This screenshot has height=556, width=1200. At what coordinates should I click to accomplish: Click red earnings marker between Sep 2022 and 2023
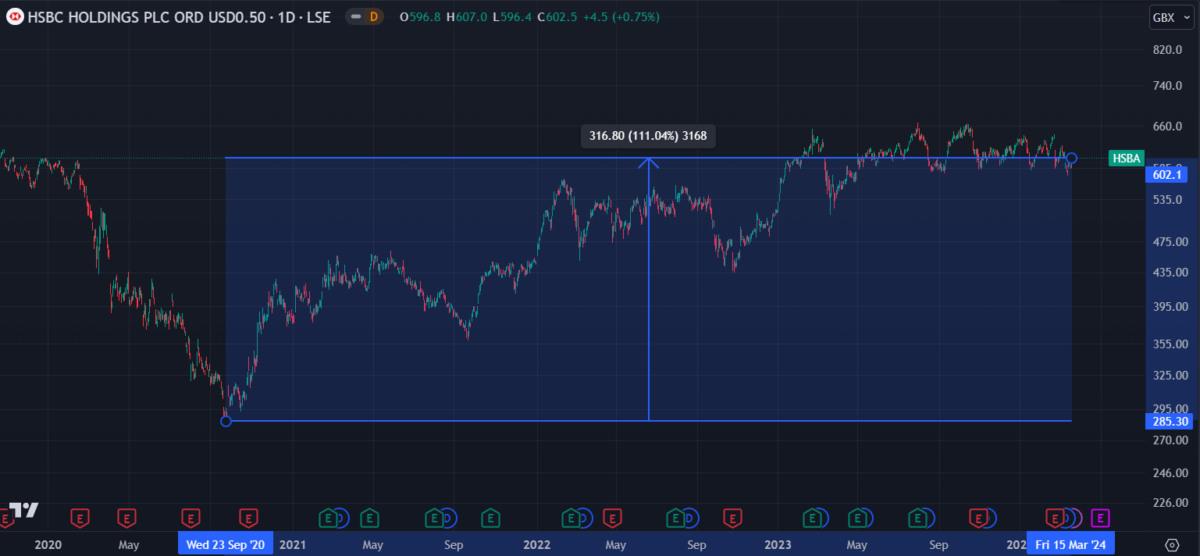point(733,517)
